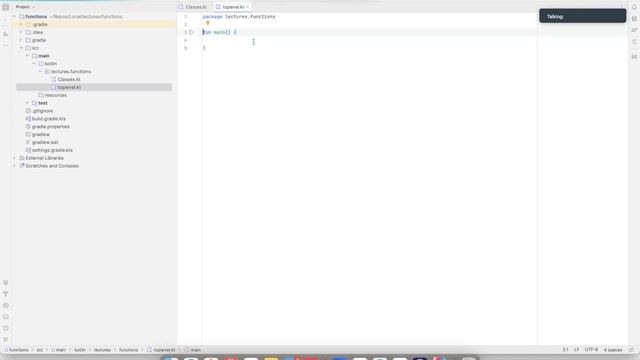The width and height of the screenshot is (640, 360).
Task: Expand External Libraries node
Action: 15,158
